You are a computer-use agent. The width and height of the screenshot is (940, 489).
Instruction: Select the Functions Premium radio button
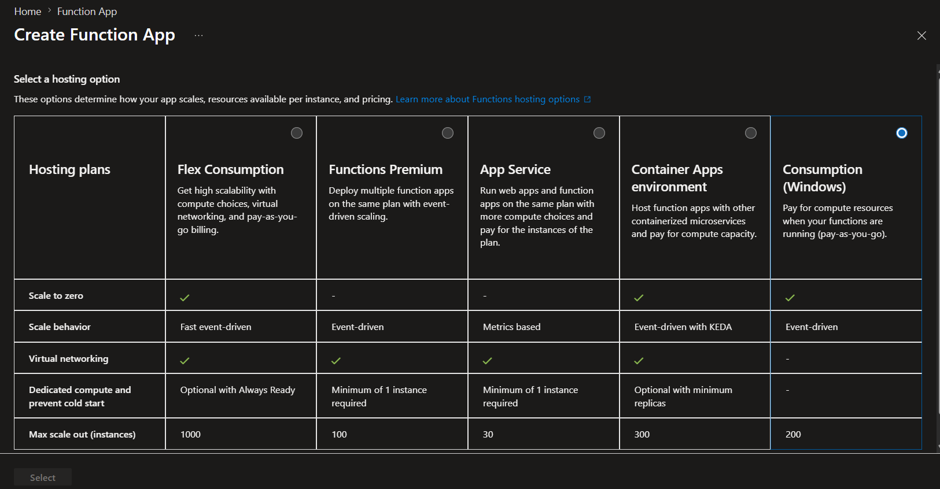pyautogui.click(x=448, y=133)
